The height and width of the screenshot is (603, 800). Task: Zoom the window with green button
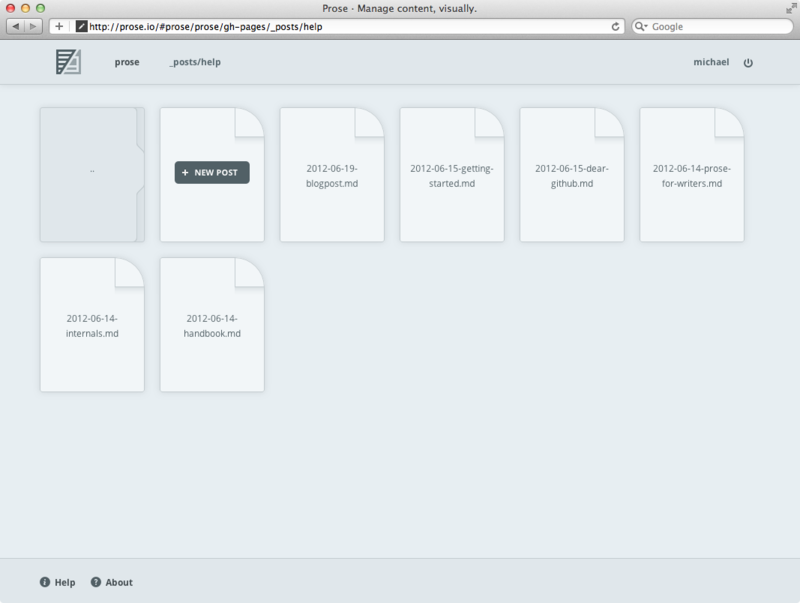pos(40,8)
